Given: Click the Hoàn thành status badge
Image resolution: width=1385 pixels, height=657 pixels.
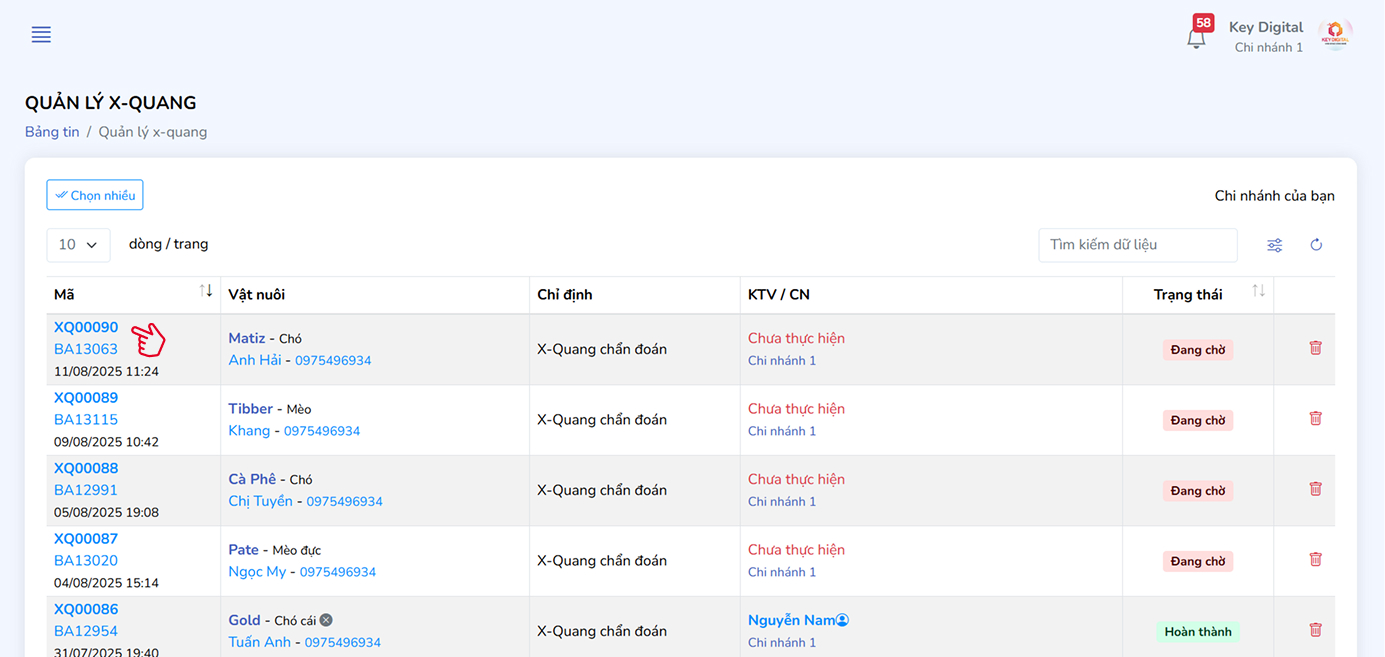Looking at the screenshot, I should point(1198,632).
